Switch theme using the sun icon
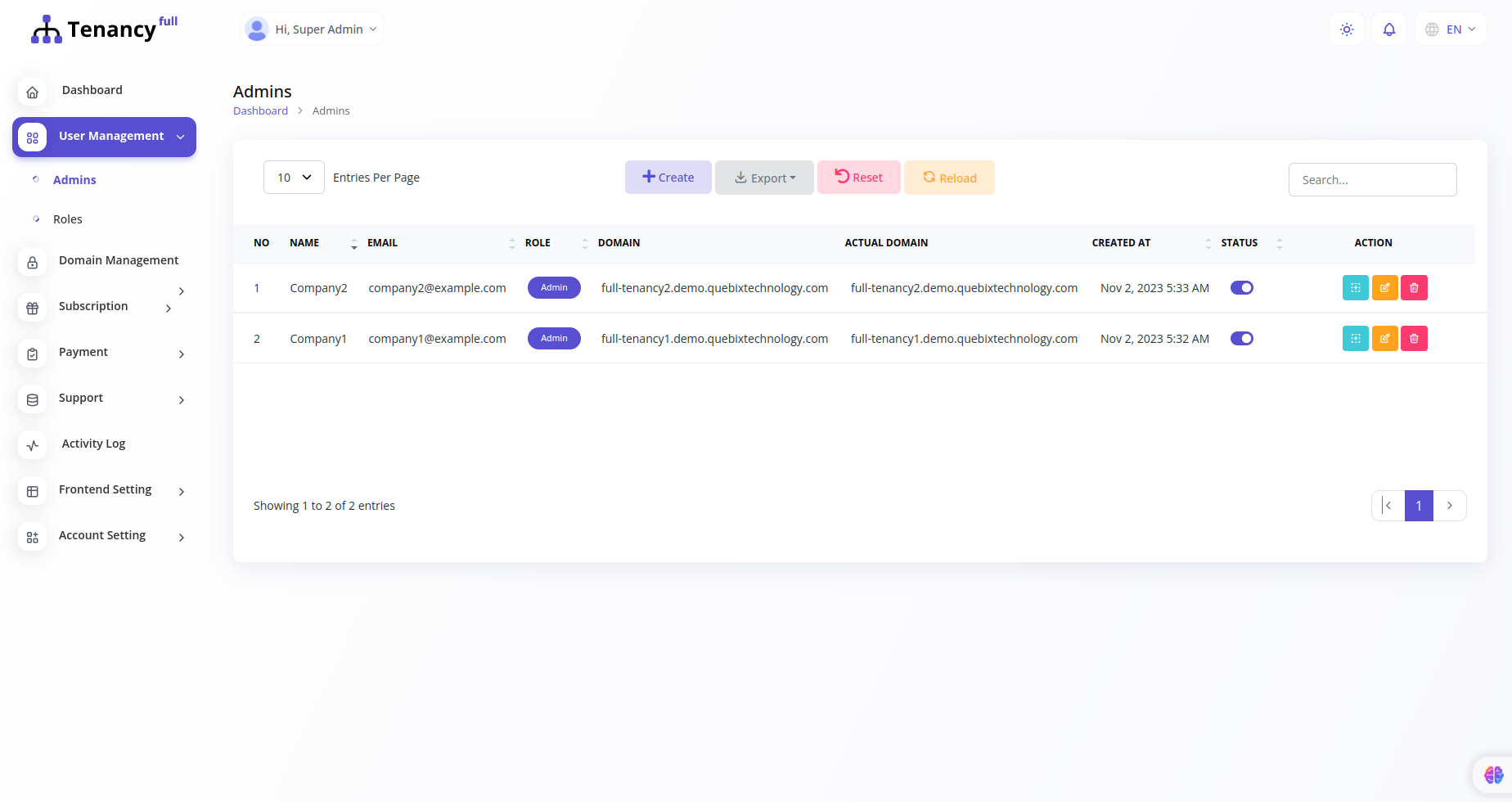Screen dimensions: 1512x802 pyautogui.click(x=1346, y=29)
